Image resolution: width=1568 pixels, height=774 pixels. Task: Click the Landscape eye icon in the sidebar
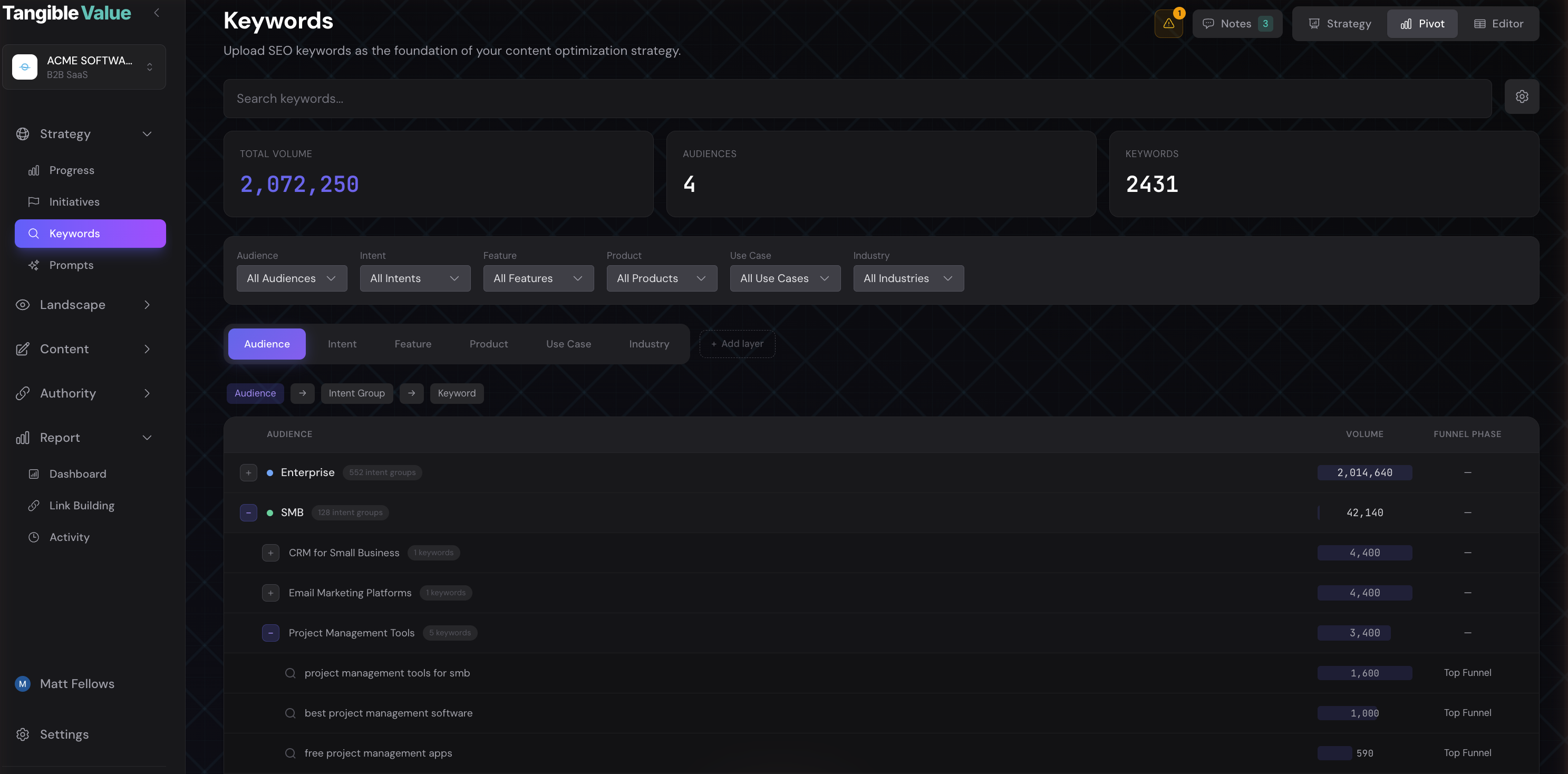point(23,304)
